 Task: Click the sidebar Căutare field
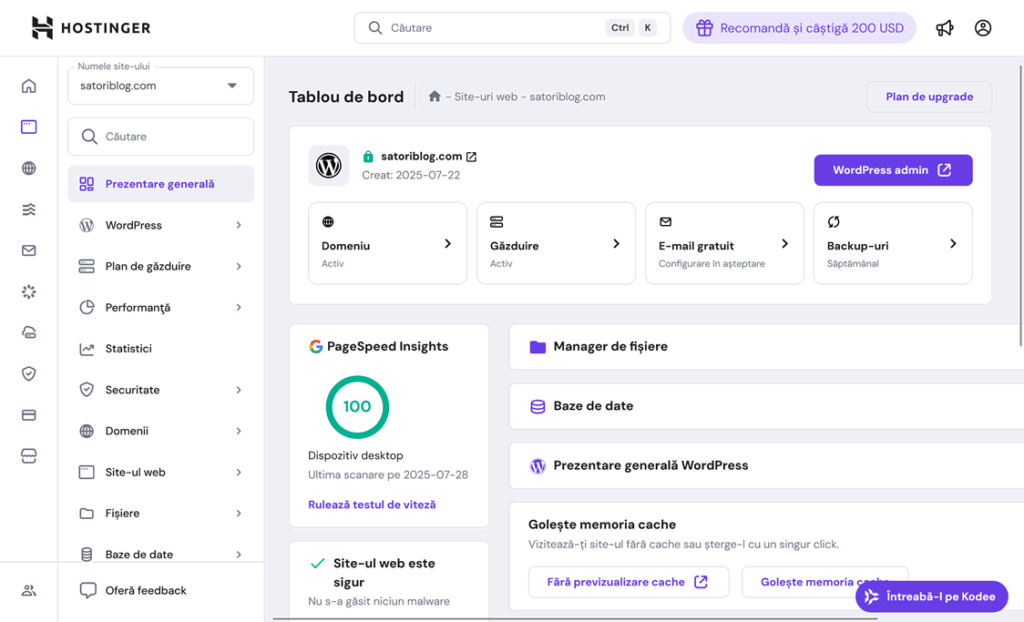(161, 137)
